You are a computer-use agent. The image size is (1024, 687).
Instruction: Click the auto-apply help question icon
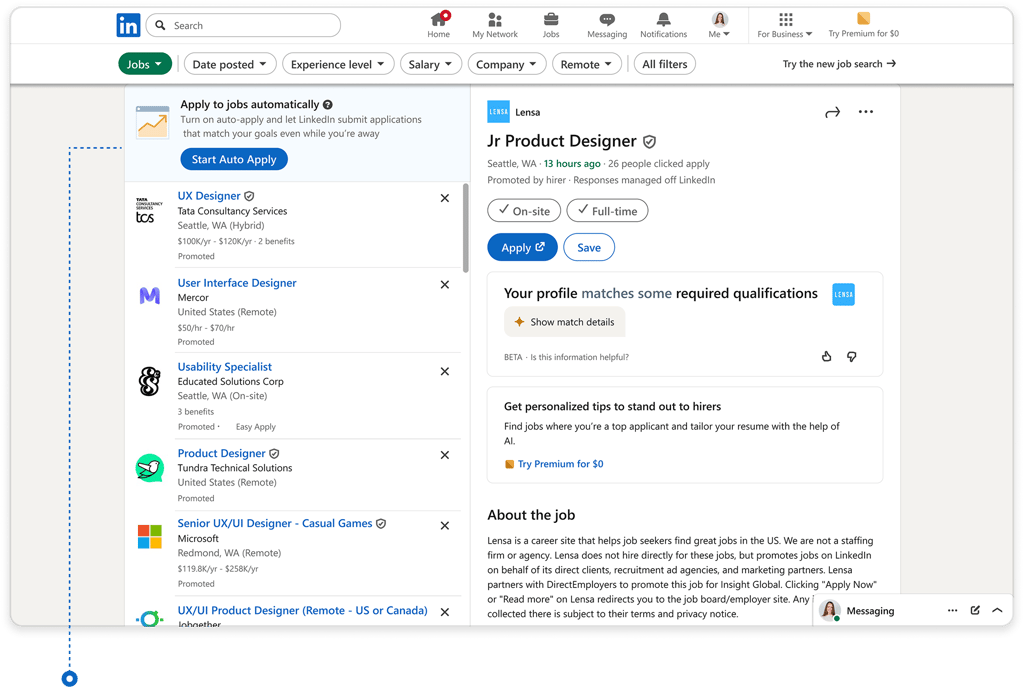click(328, 104)
